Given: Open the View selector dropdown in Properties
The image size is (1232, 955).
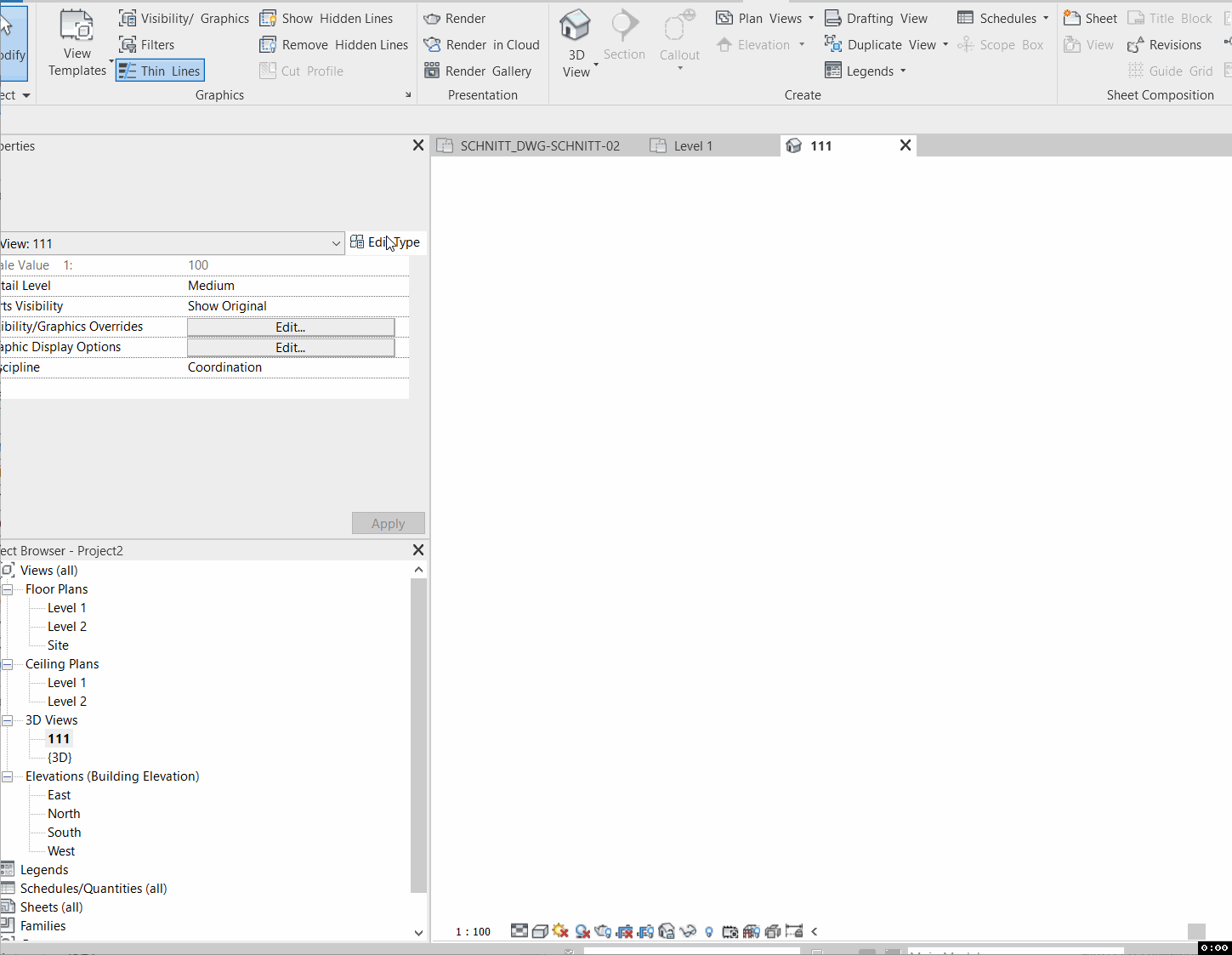Looking at the screenshot, I should click(335, 243).
